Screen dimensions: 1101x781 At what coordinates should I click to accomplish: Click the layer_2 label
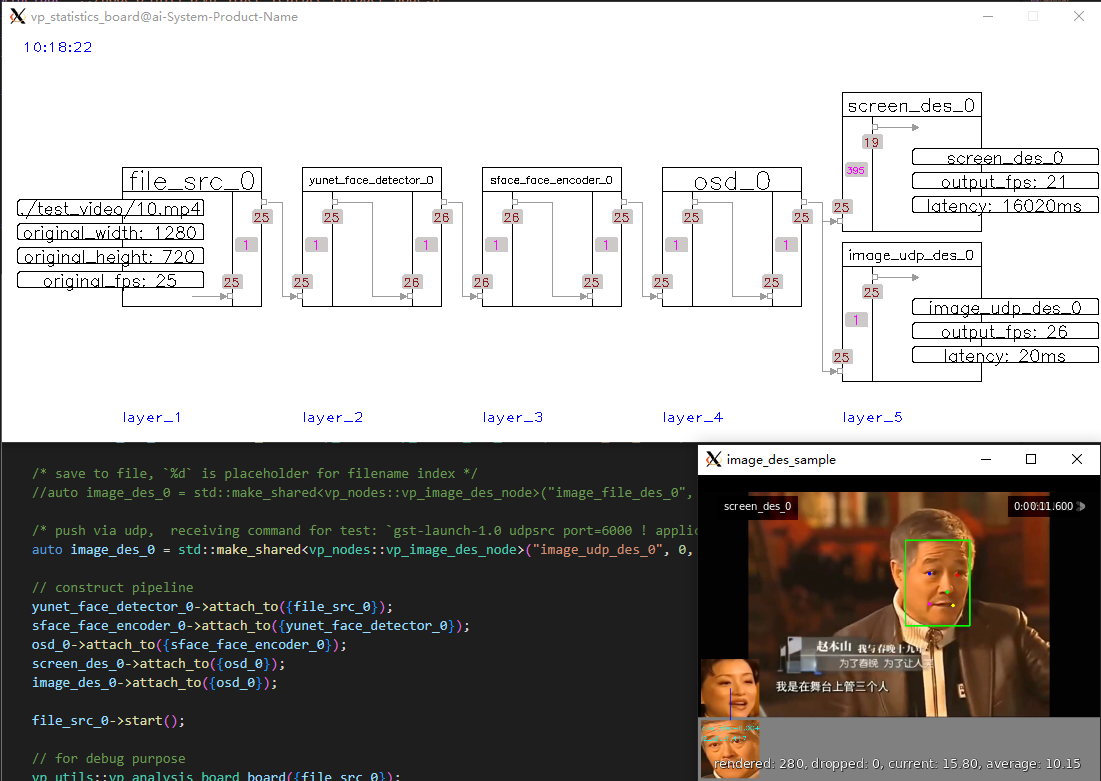point(332,417)
